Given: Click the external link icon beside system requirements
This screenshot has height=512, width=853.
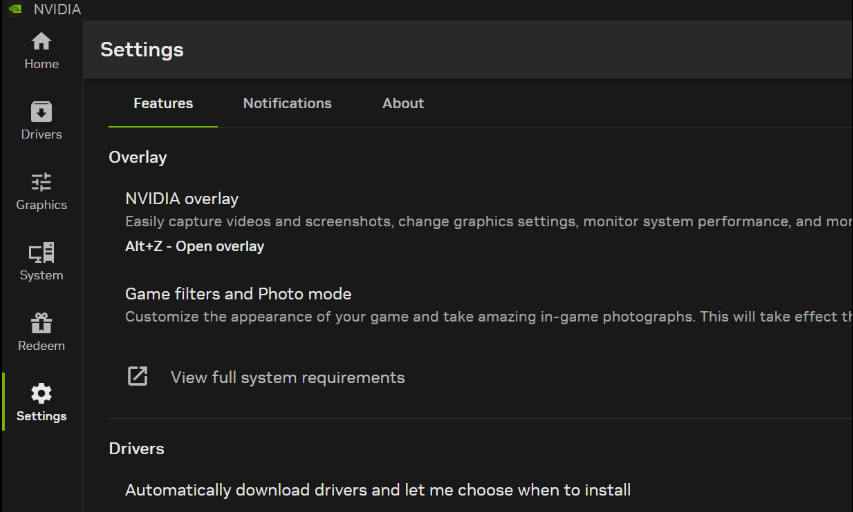Looking at the screenshot, I should (x=137, y=376).
